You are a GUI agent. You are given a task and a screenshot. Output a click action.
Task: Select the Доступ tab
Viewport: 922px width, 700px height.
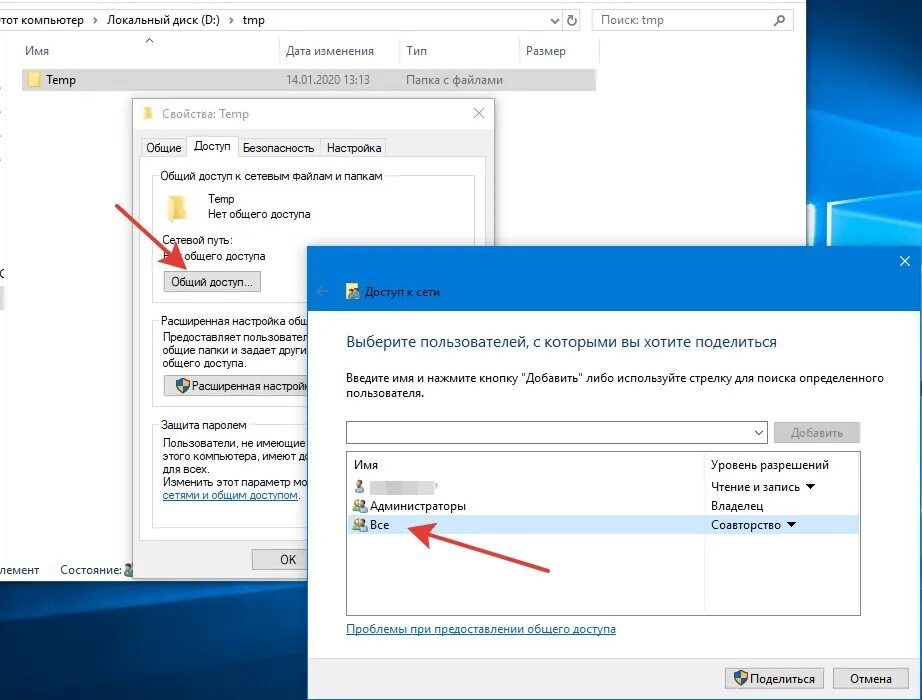[x=212, y=146]
